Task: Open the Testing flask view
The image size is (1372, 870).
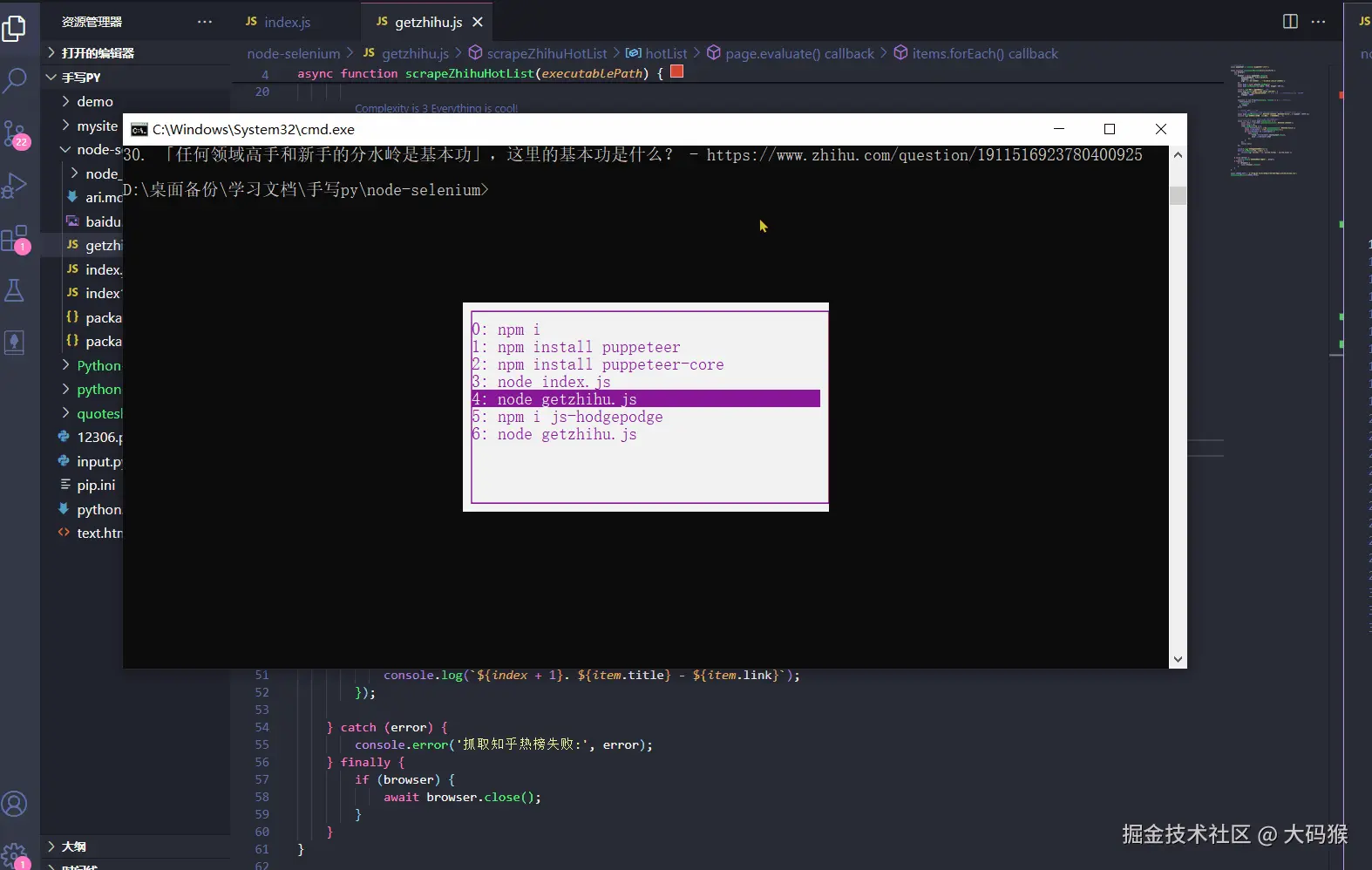Action: (15, 290)
